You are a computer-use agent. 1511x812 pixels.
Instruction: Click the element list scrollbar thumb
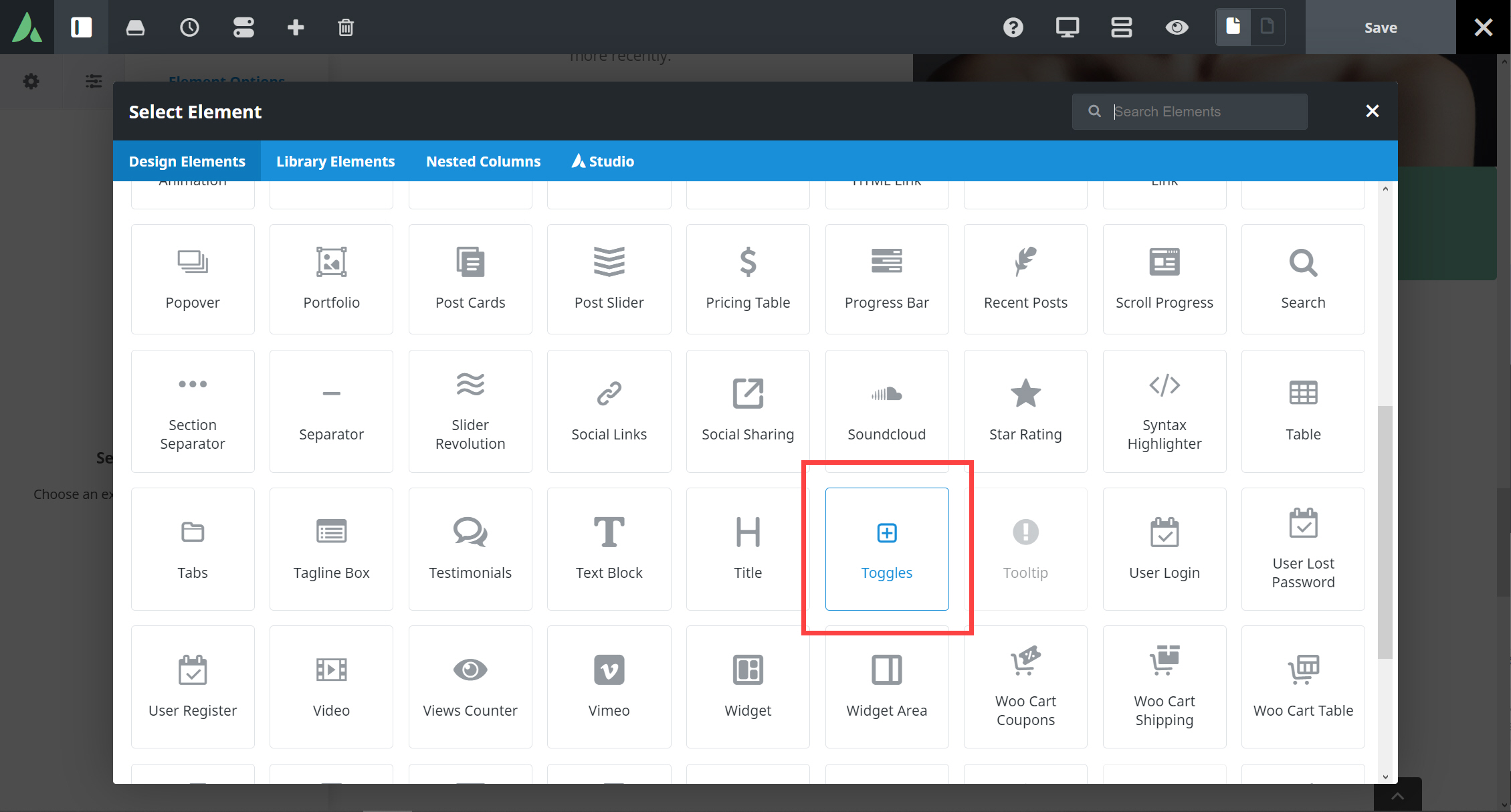(x=1385, y=532)
